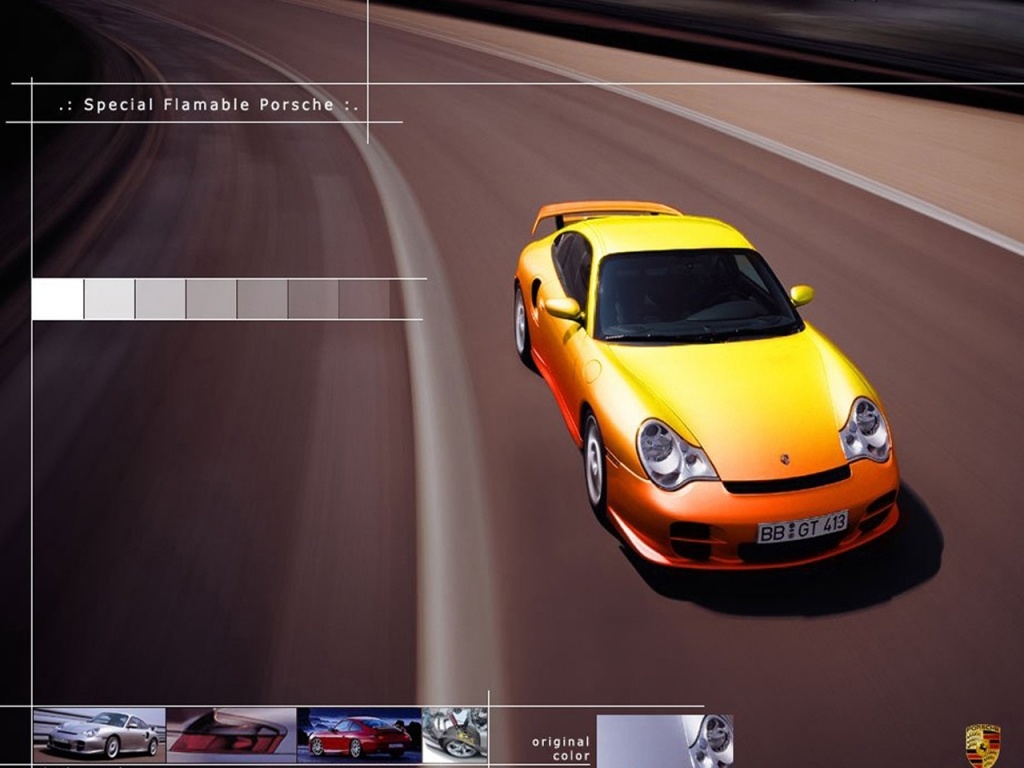Image resolution: width=1024 pixels, height=768 pixels.
Task: Select the second-lightest gray swatch
Action: pos(109,299)
